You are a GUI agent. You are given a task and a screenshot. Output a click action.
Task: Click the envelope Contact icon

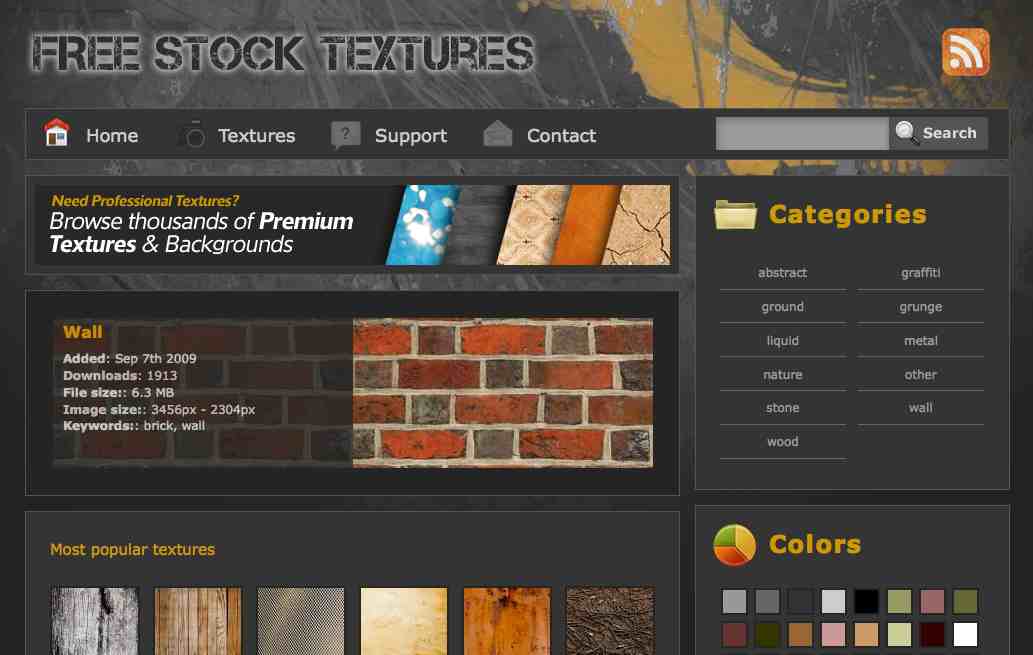click(x=497, y=134)
